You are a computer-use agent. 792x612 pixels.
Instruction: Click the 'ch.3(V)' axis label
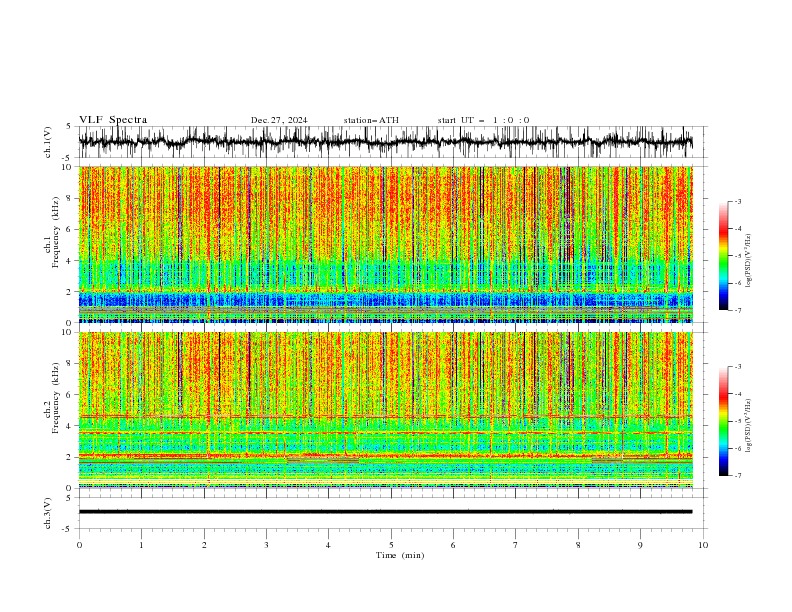pos(48,513)
